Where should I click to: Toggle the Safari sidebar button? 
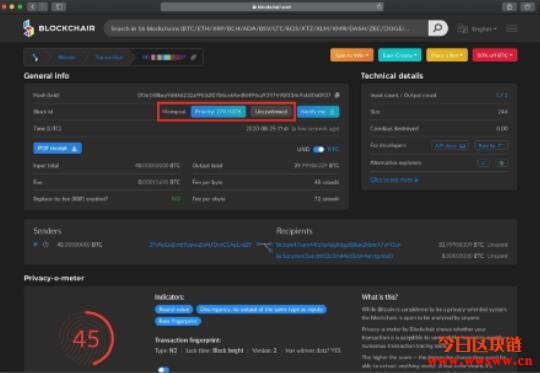pyautogui.click(x=59, y=7)
